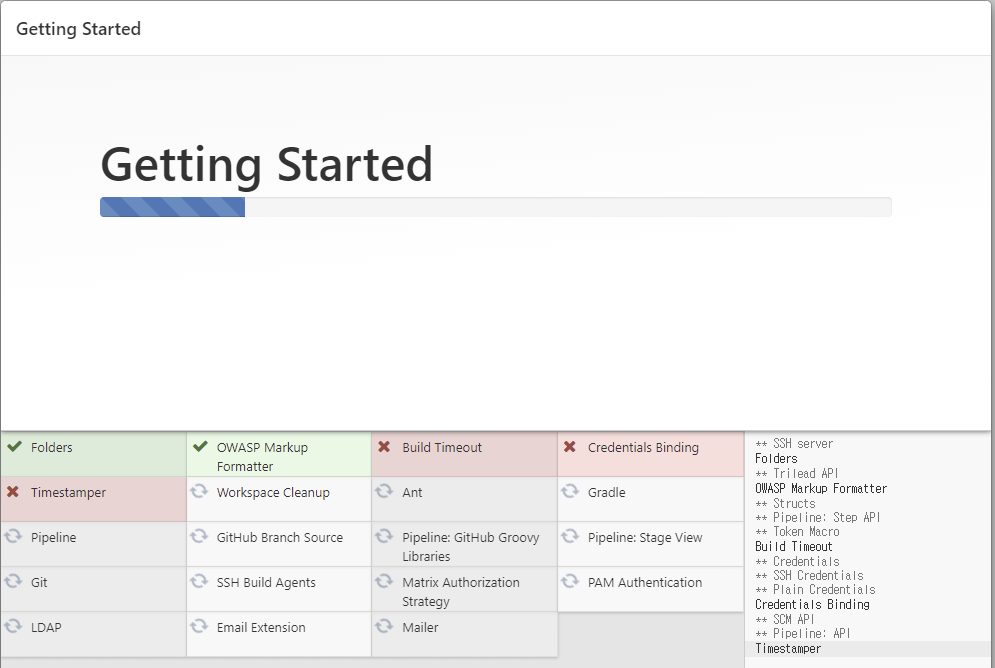Select the LDAP plugin label
The height and width of the screenshot is (668, 995).
[46, 627]
